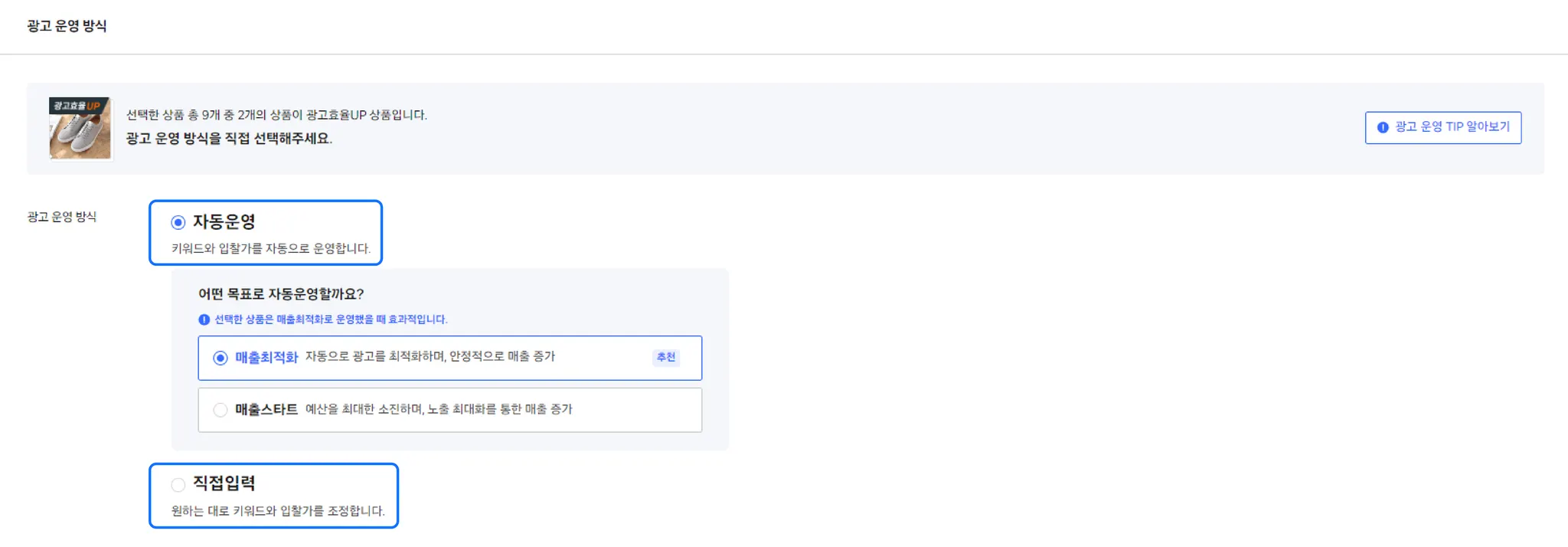Select the 직접입력 radio button
1568x547 pixels.
178,484
